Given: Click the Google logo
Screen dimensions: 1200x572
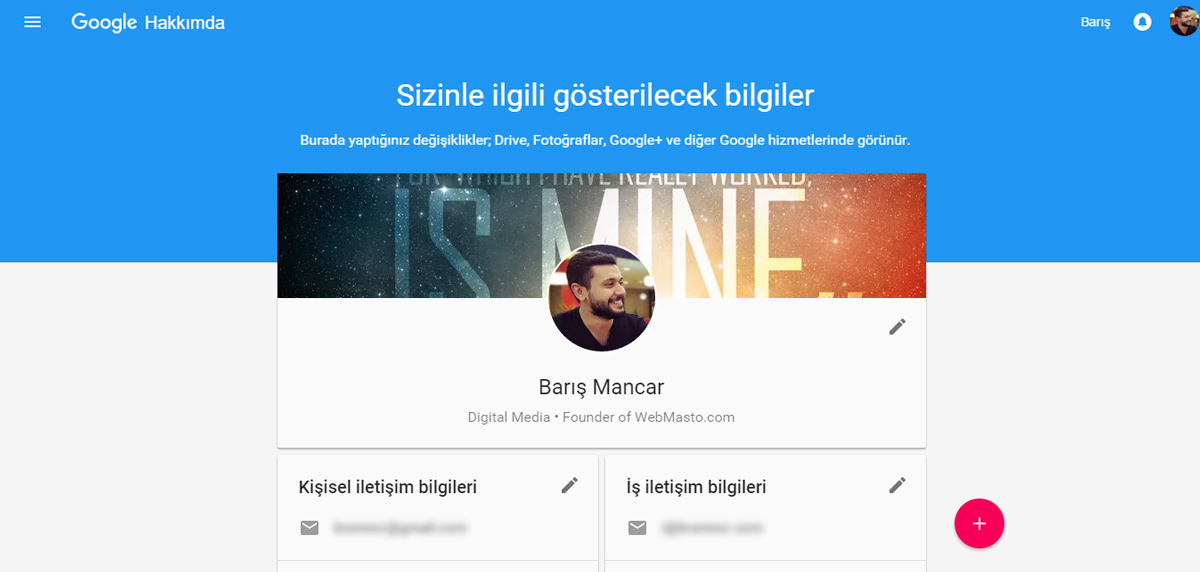Looking at the screenshot, I should coord(104,23).
